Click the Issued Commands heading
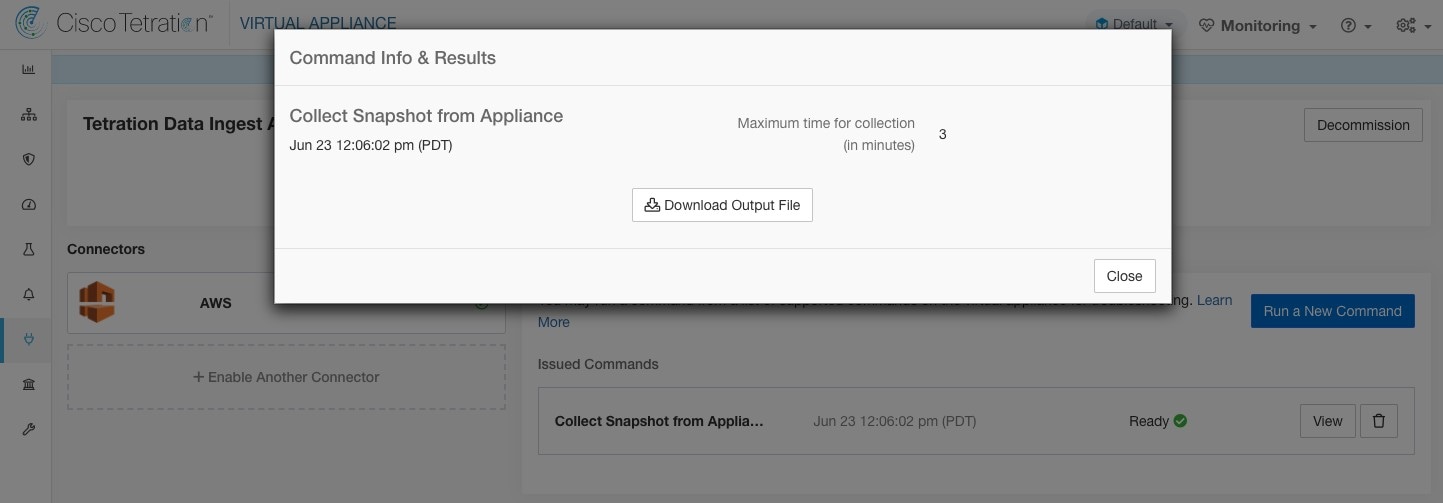The image size is (1443, 503). (x=598, y=364)
